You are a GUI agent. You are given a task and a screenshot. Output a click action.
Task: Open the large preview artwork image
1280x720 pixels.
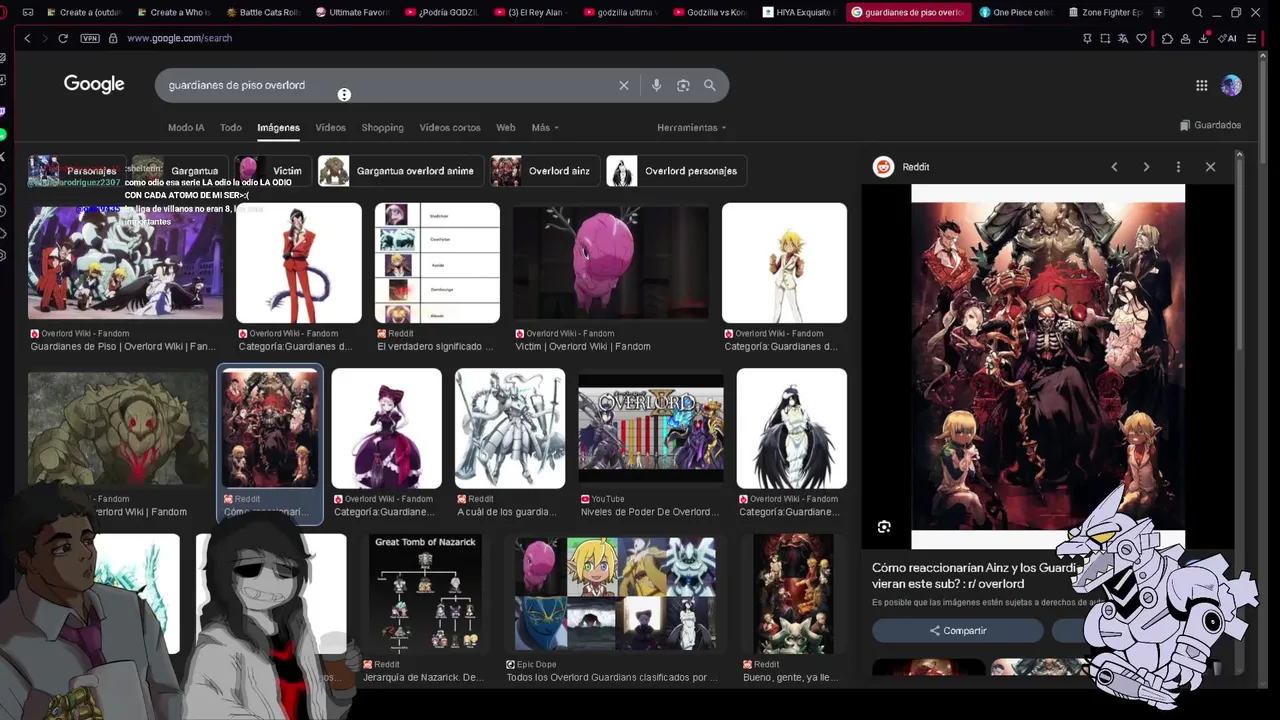1048,366
